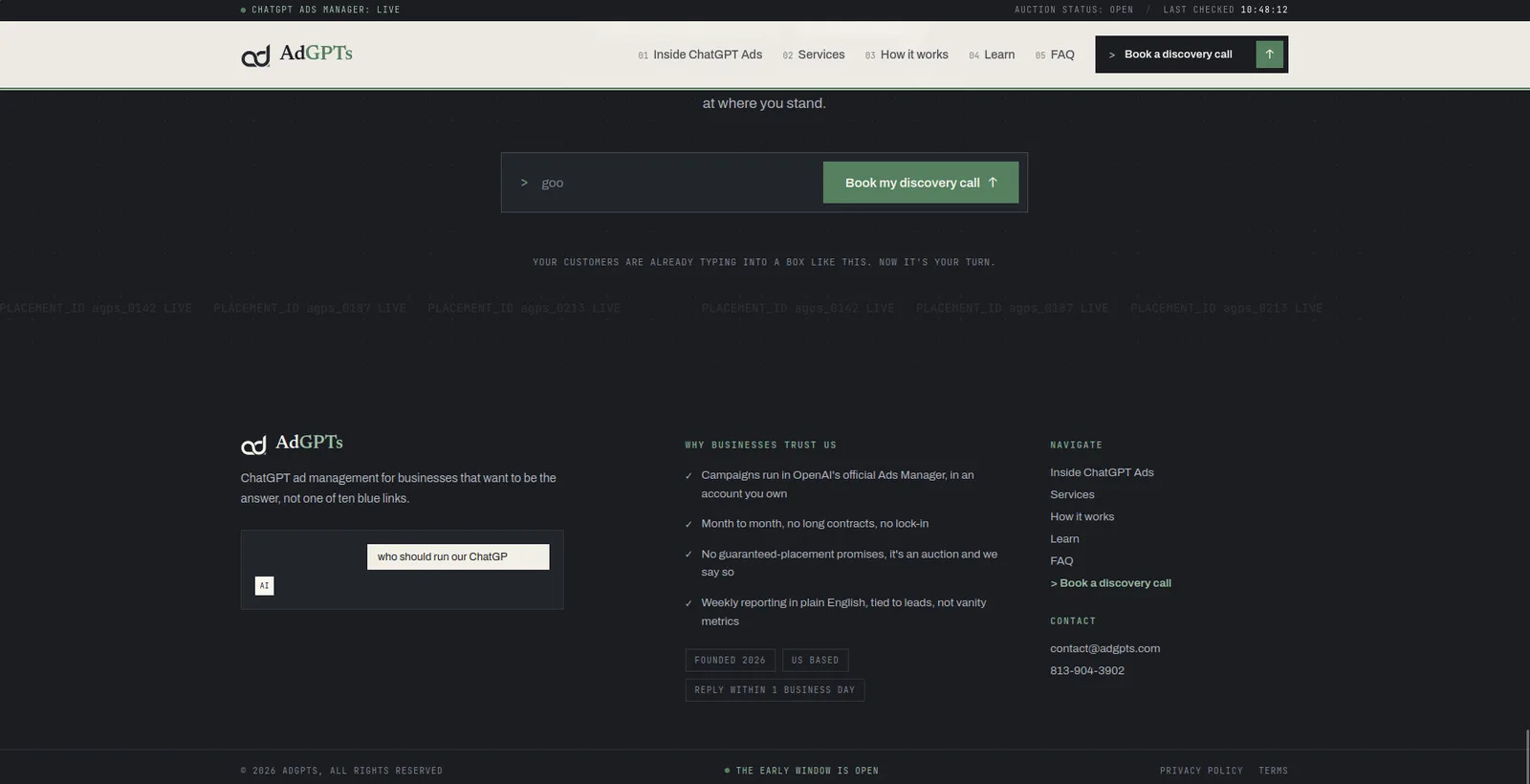Click footer Learn link

(1064, 538)
